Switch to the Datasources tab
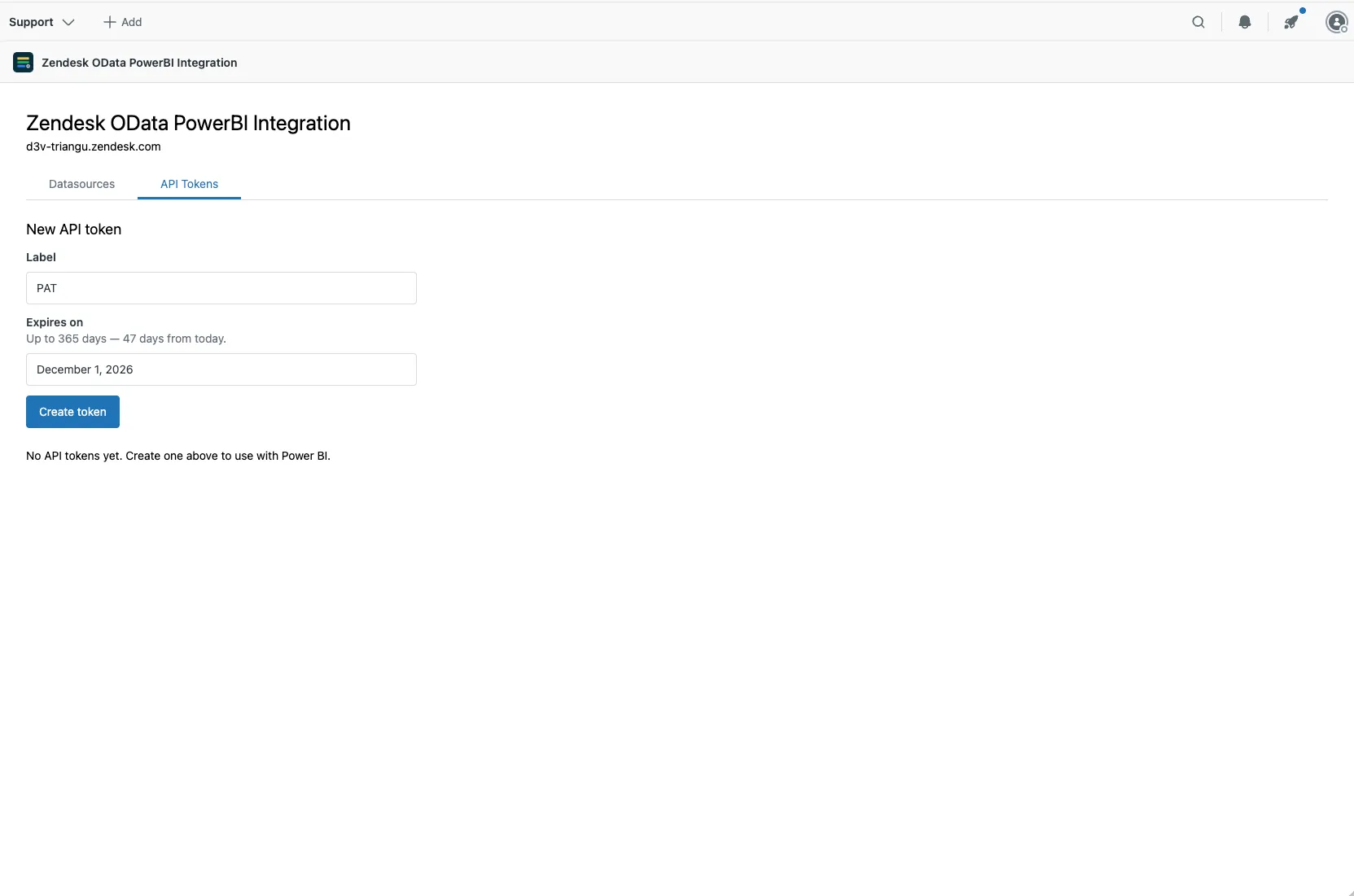The width and height of the screenshot is (1354, 896). point(81,184)
